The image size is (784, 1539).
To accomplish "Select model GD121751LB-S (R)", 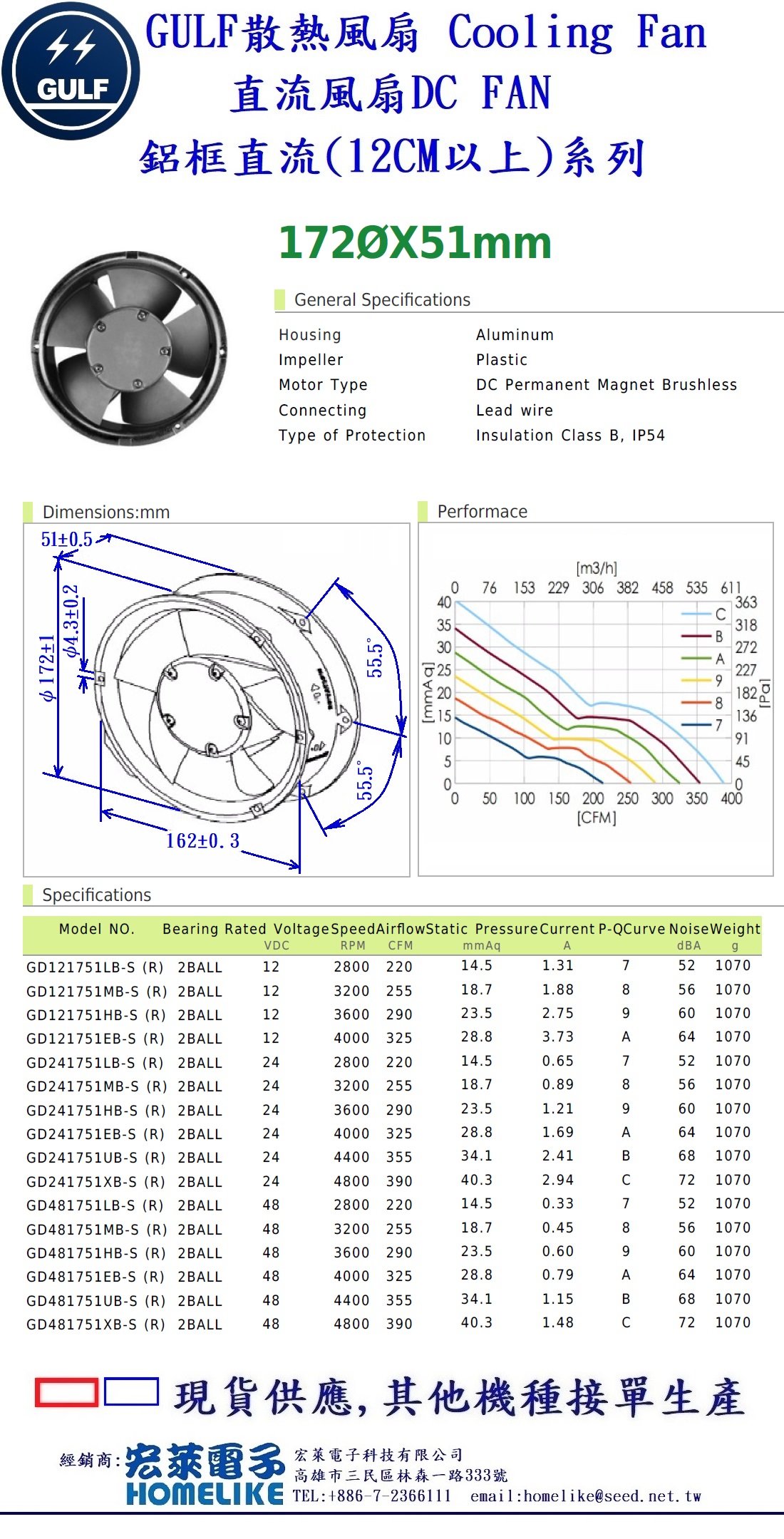I will click(x=96, y=967).
